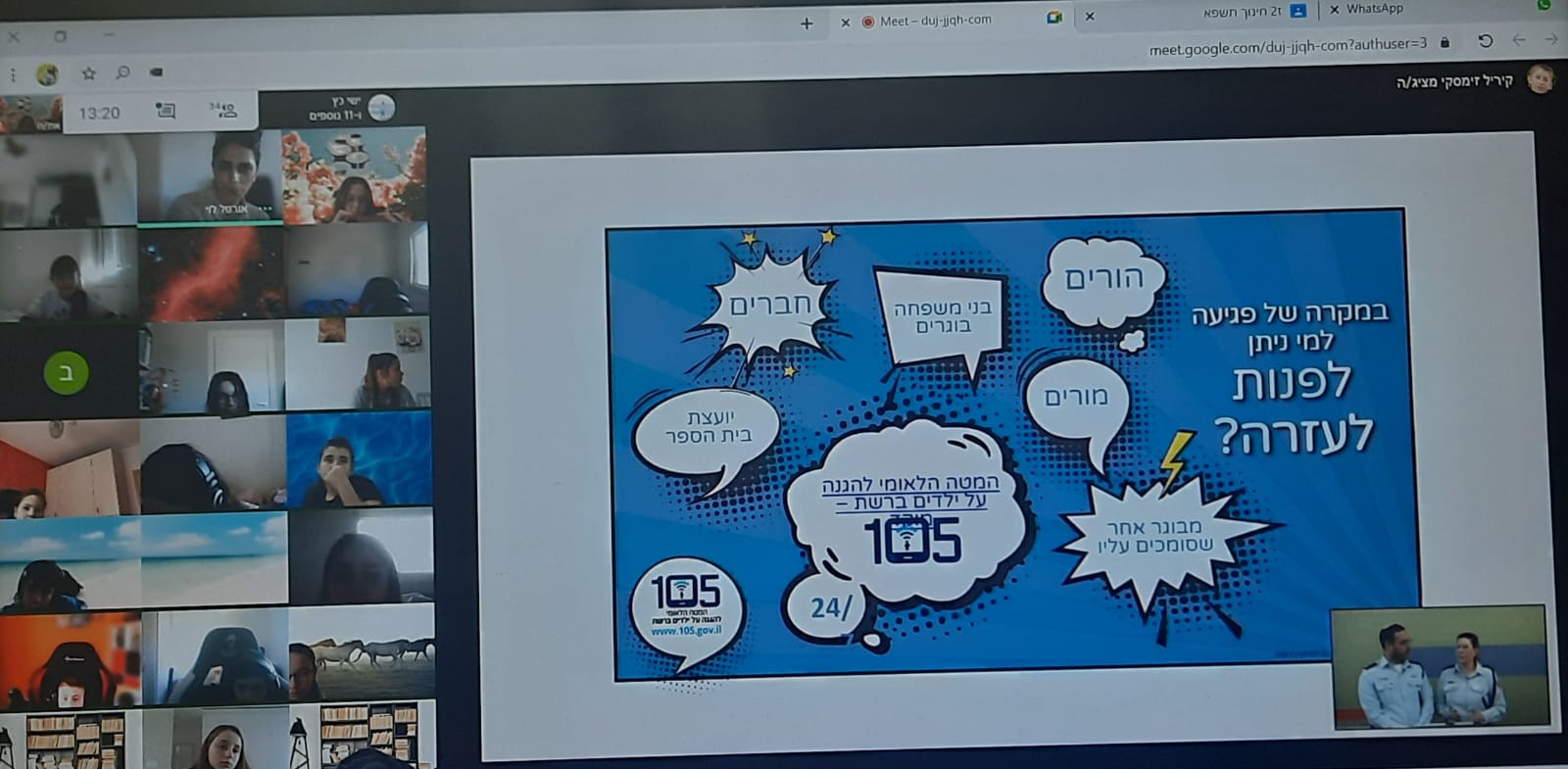The height and width of the screenshot is (769, 1568).
Task: Click the padlock site info icon
Action: (1445, 42)
